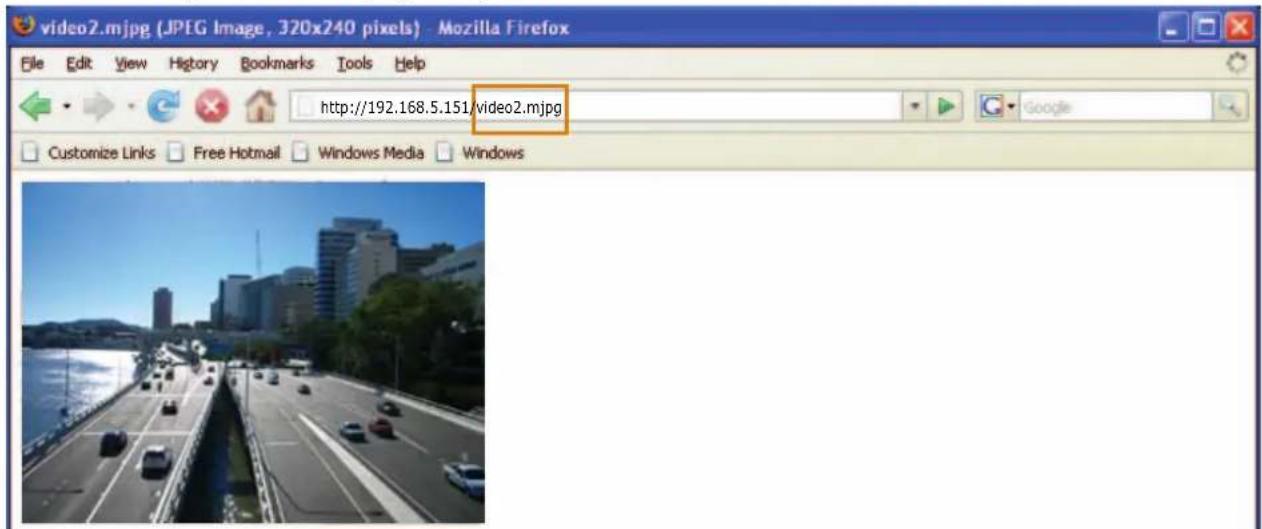
Task: Open the Bookmarks menu
Action: (x=275, y=64)
